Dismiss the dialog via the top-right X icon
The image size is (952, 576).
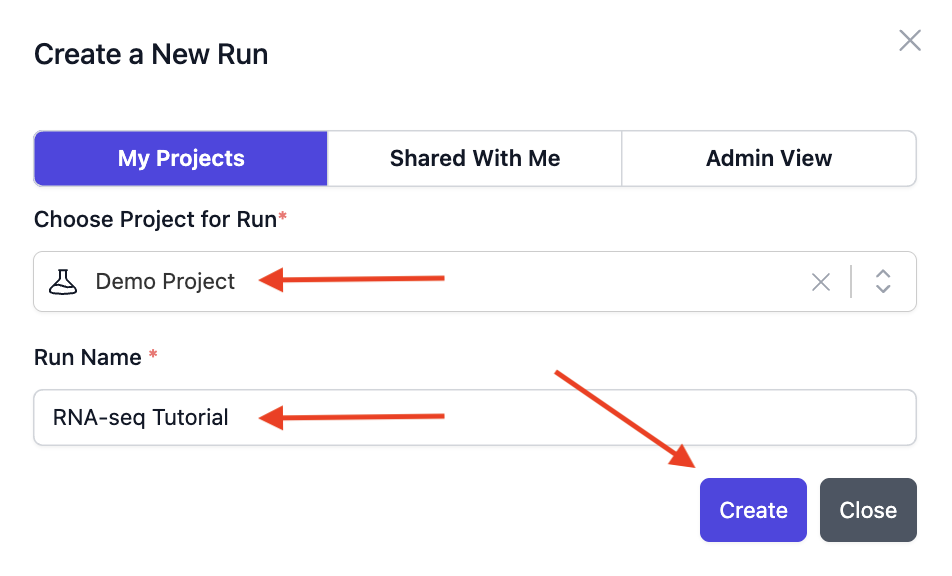(x=909, y=40)
